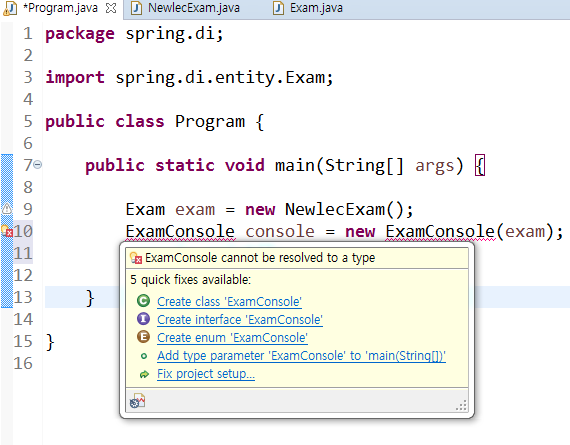The image size is (570, 445).
Task: Click the closing brace on line 15
Action: 50,342
